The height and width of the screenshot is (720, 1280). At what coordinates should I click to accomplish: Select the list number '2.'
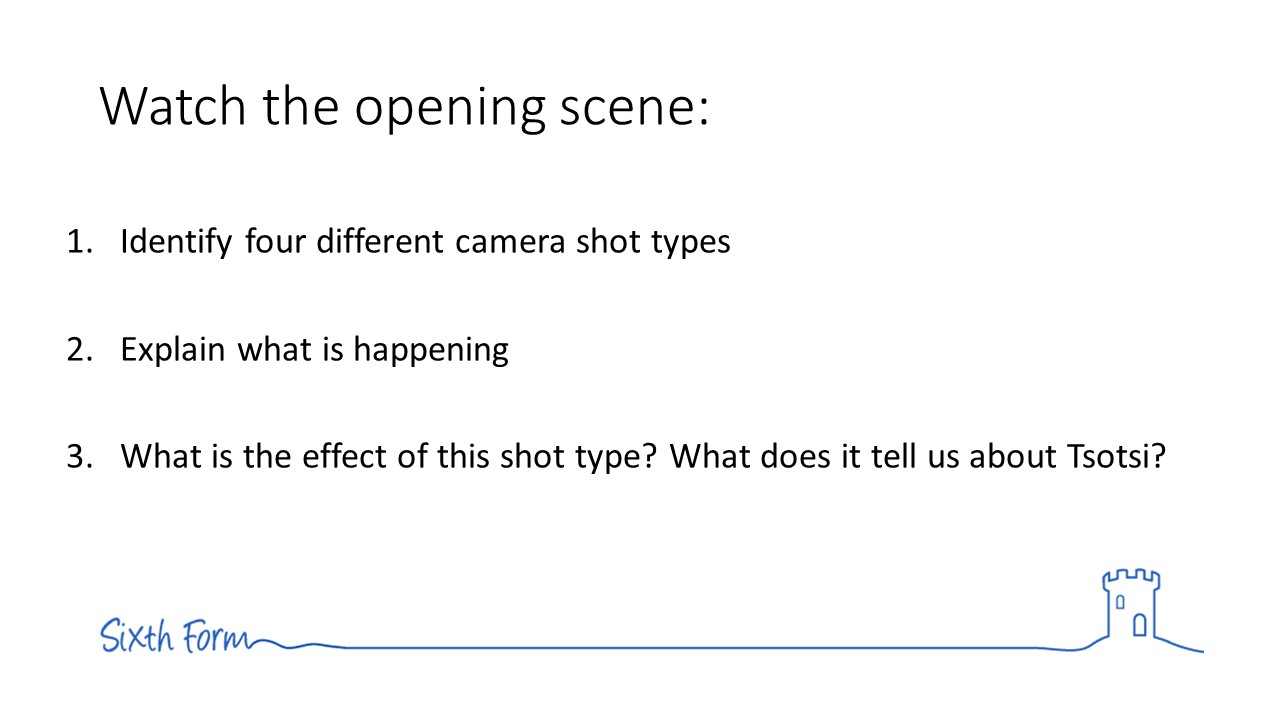coord(79,350)
